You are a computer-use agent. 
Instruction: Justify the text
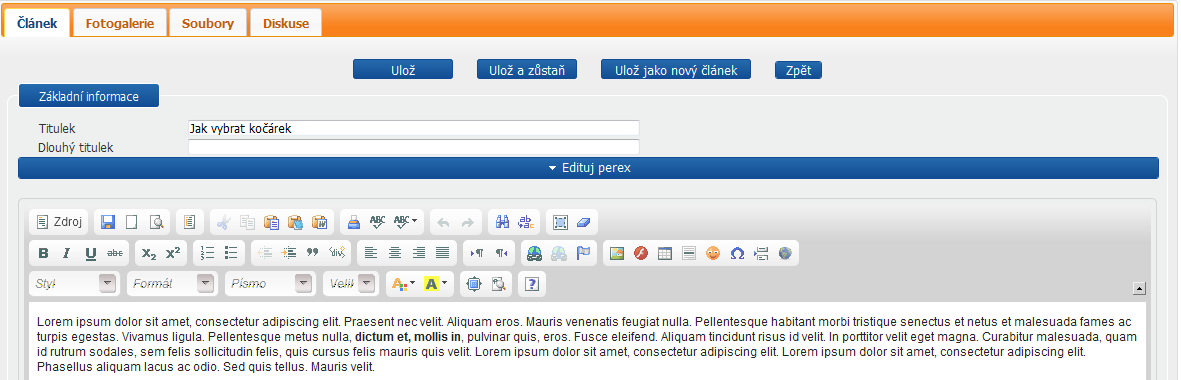[x=443, y=254]
